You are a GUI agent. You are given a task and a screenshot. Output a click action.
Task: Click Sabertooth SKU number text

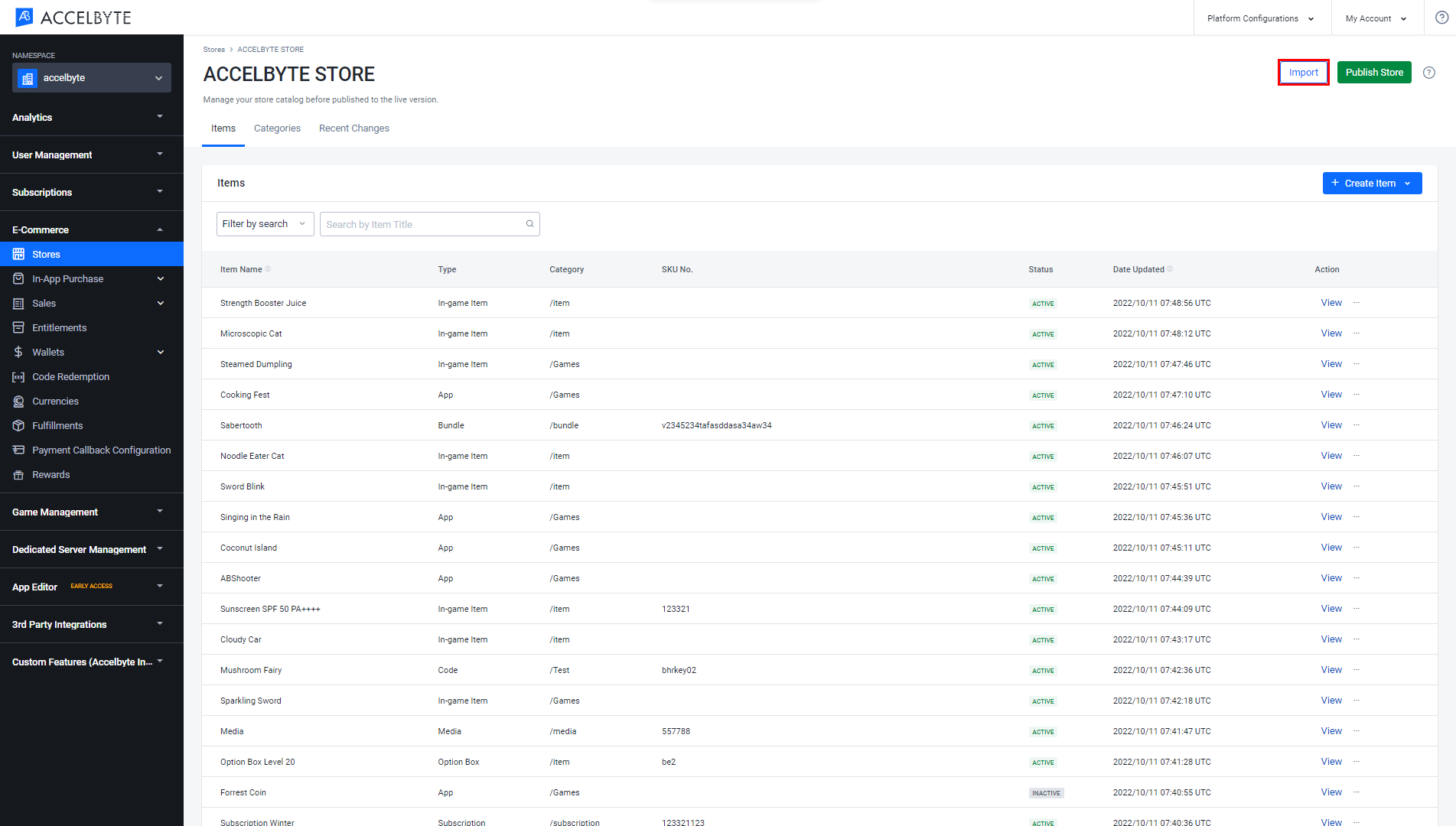716,426
